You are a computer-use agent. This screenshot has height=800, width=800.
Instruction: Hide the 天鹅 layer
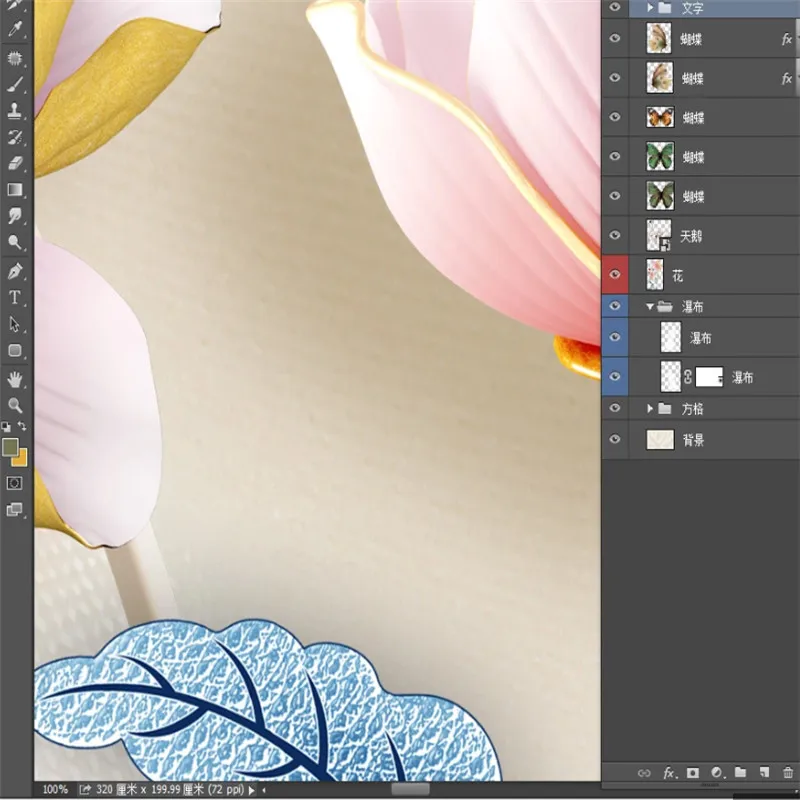click(x=615, y=235)
